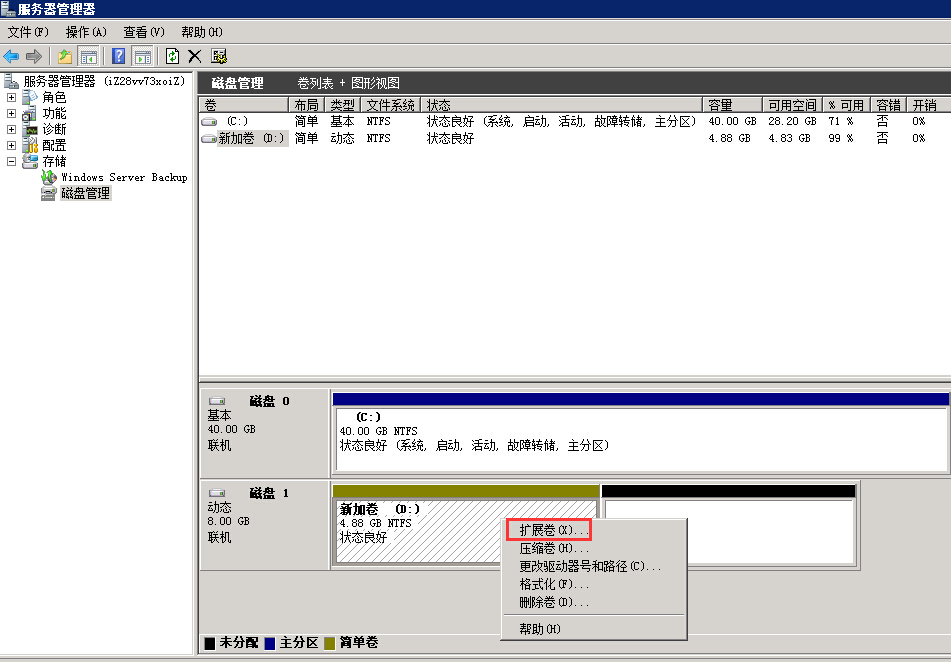Image resolution: width=951 pixels, height=662 pixels.
Task: Click the blue Help question mark icon
Action: pyautogui.click(x=118, y=56)
